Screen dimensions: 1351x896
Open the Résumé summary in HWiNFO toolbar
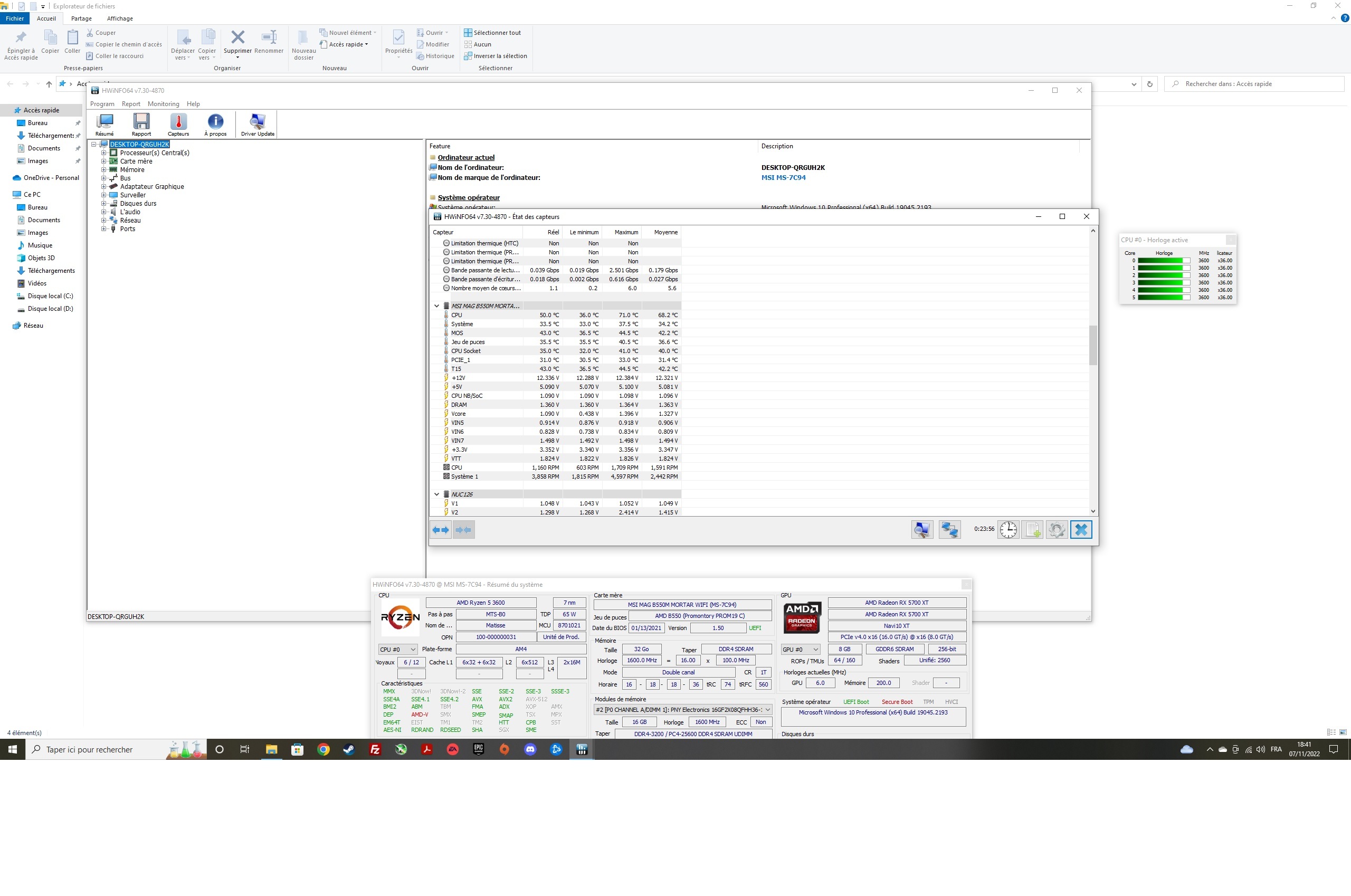pyautogui.click(x=104, y=125)
